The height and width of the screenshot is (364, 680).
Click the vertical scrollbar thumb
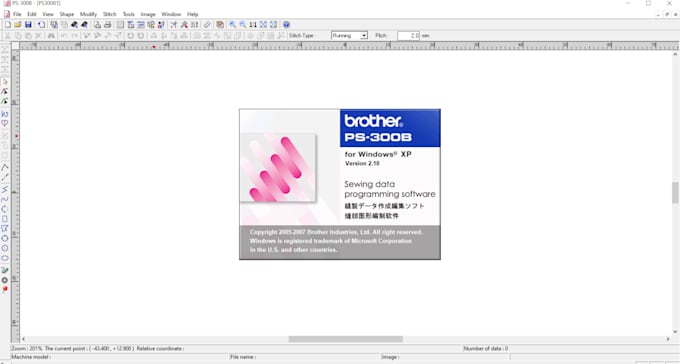[675, 193]
